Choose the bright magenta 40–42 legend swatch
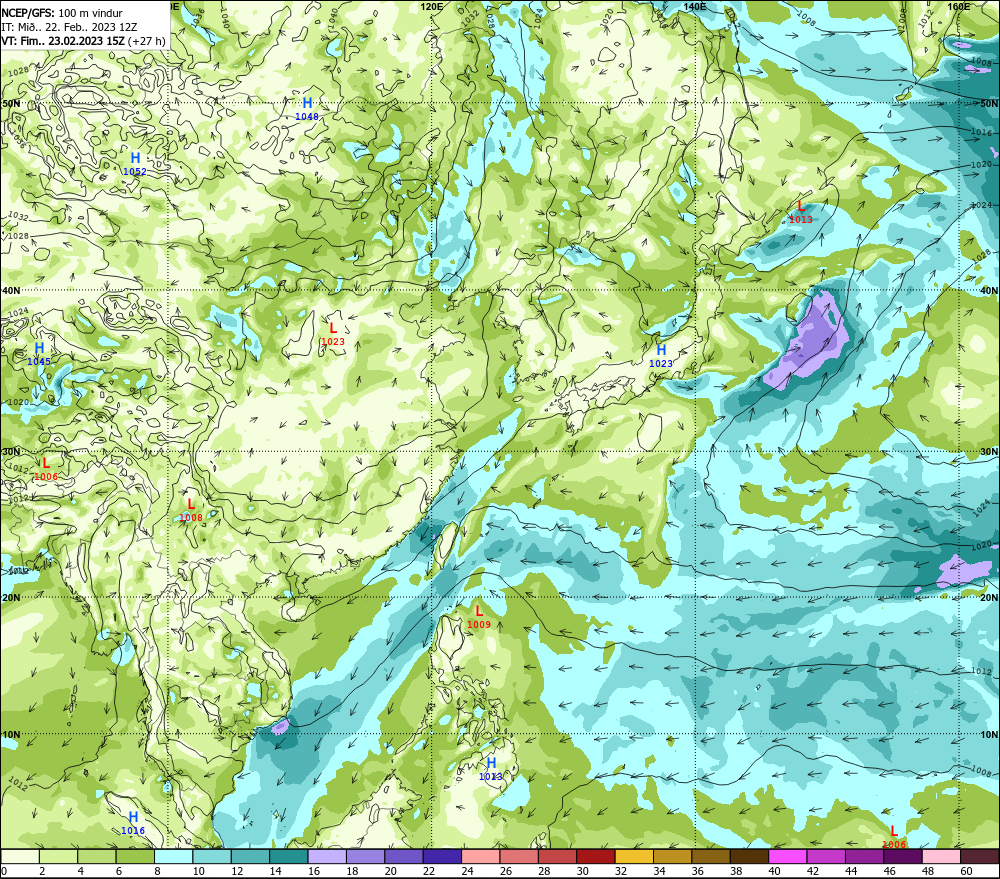Screen dimensions: 1000x879 [x=788, y=856]
